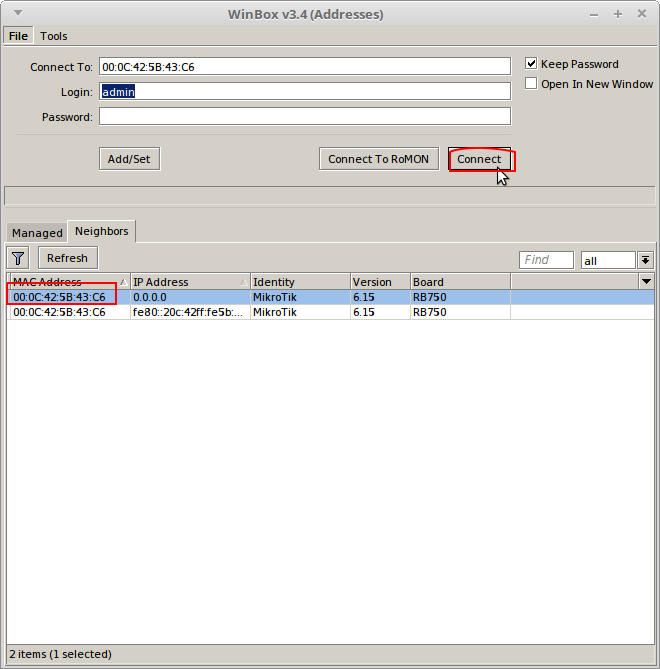
Task: Select the row with fe80::20c:42ff:fe5b address
Action: [330, 312]
